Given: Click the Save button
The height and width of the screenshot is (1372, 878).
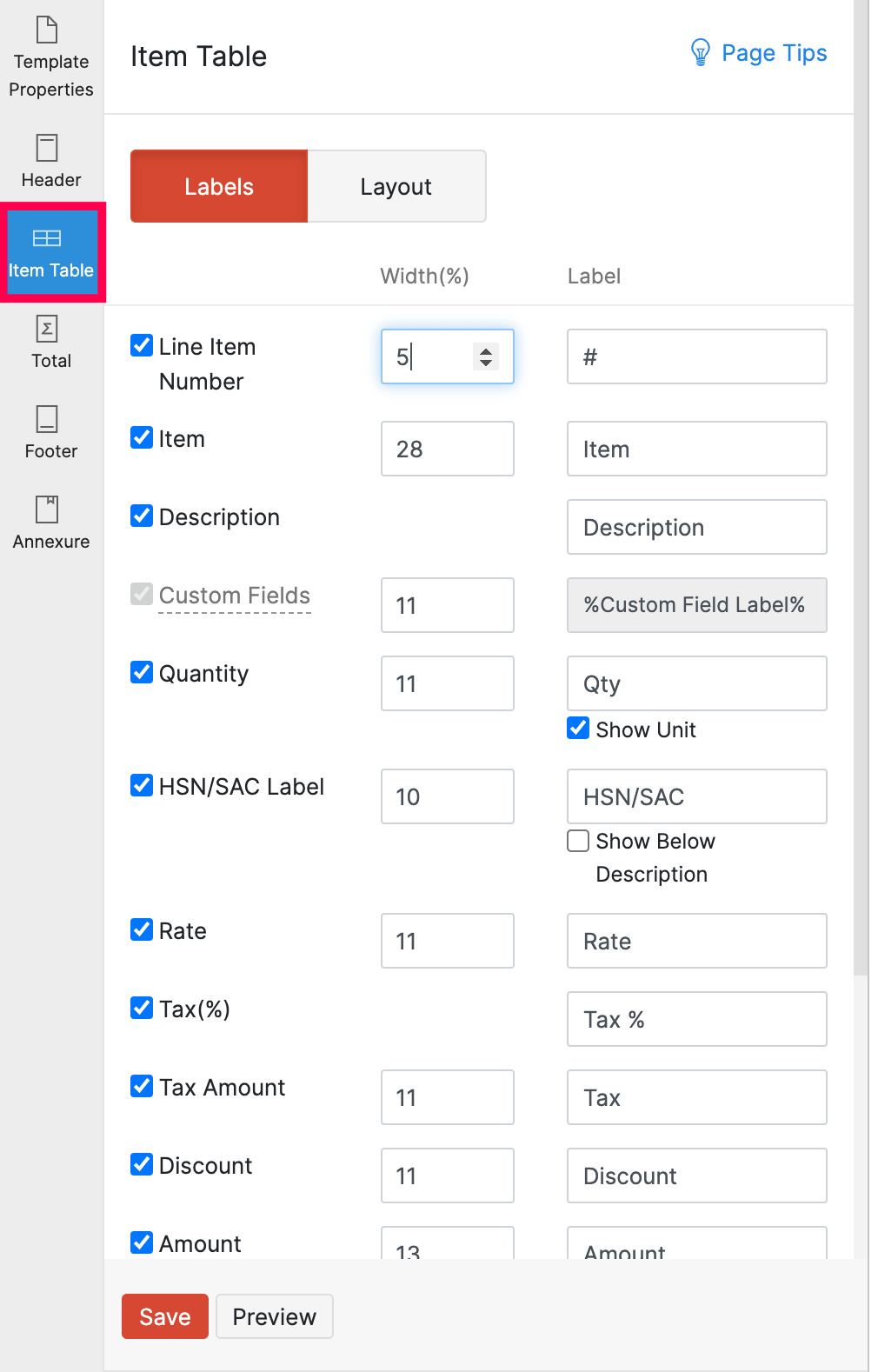Looking at the screenshot, I should (x=165, y=1316).
